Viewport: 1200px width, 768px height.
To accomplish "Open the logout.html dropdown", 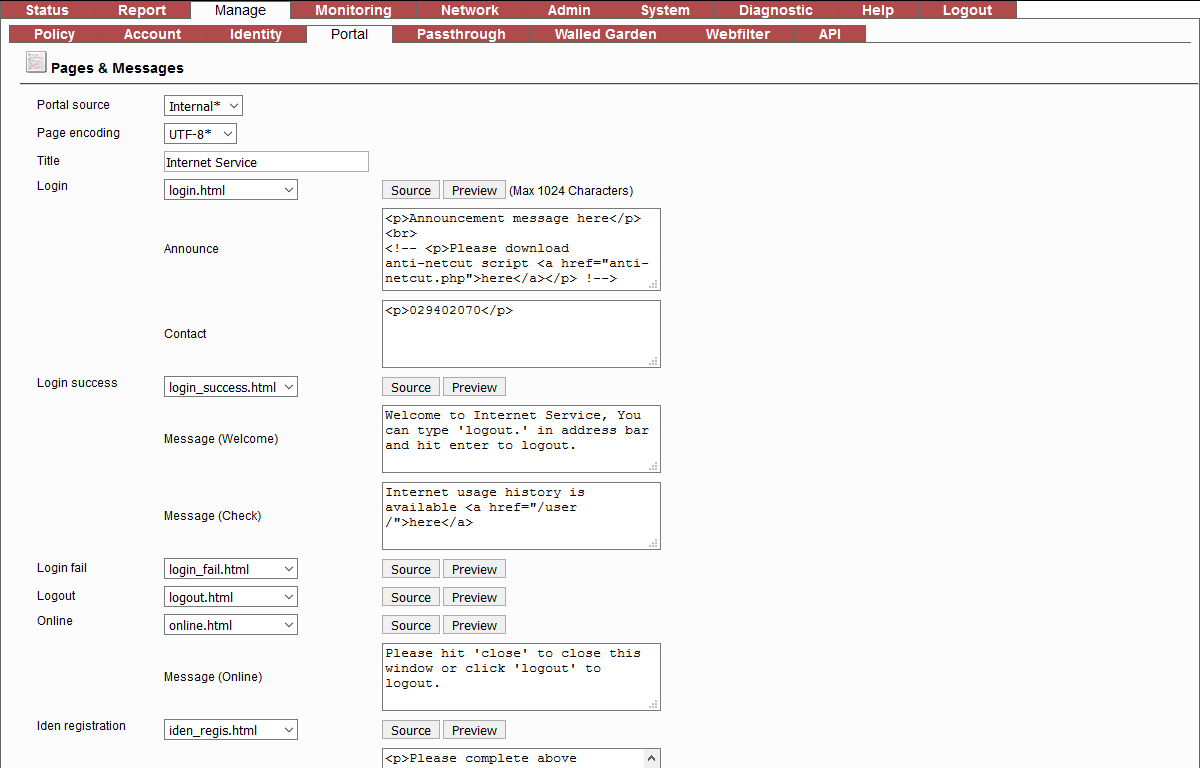I will [231, 596].
